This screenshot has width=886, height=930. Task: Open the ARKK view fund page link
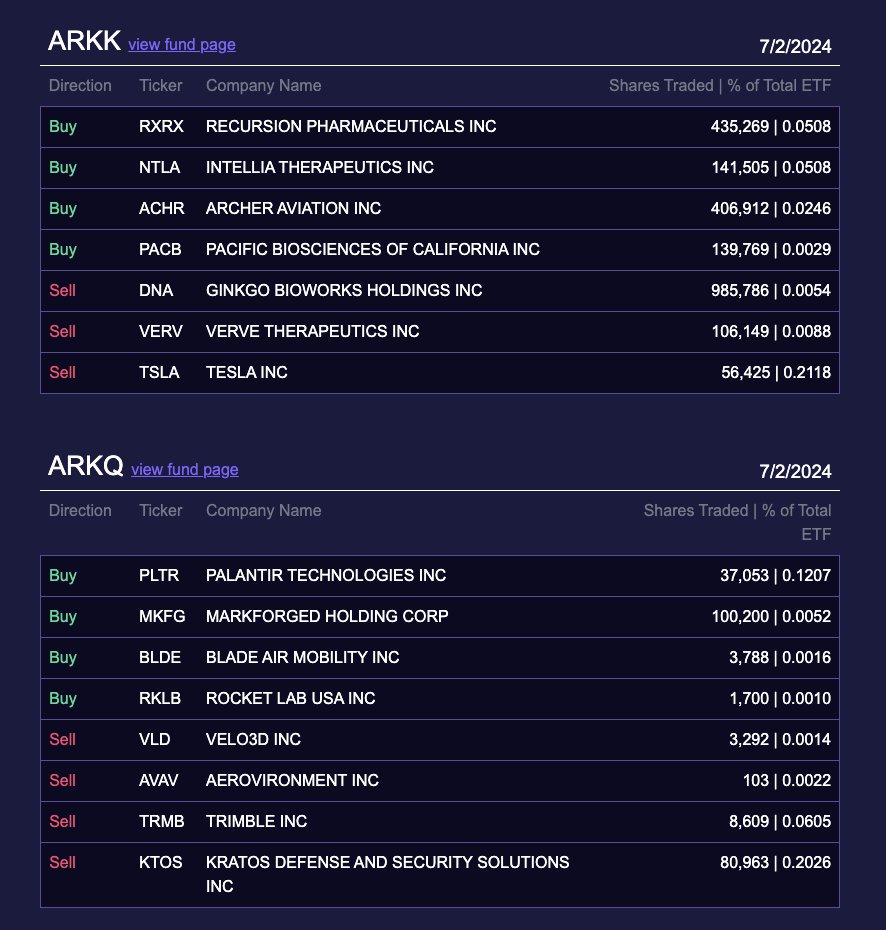tap(182, 44)
